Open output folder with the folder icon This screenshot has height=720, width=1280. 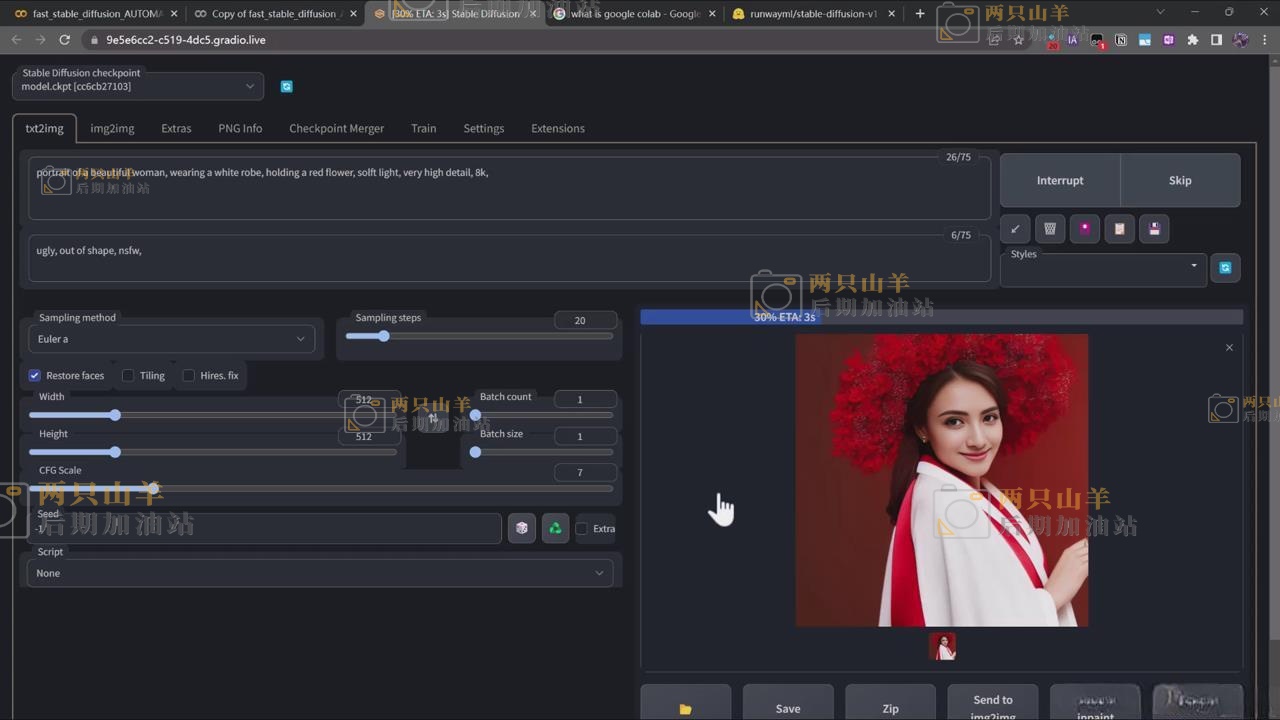685,708
